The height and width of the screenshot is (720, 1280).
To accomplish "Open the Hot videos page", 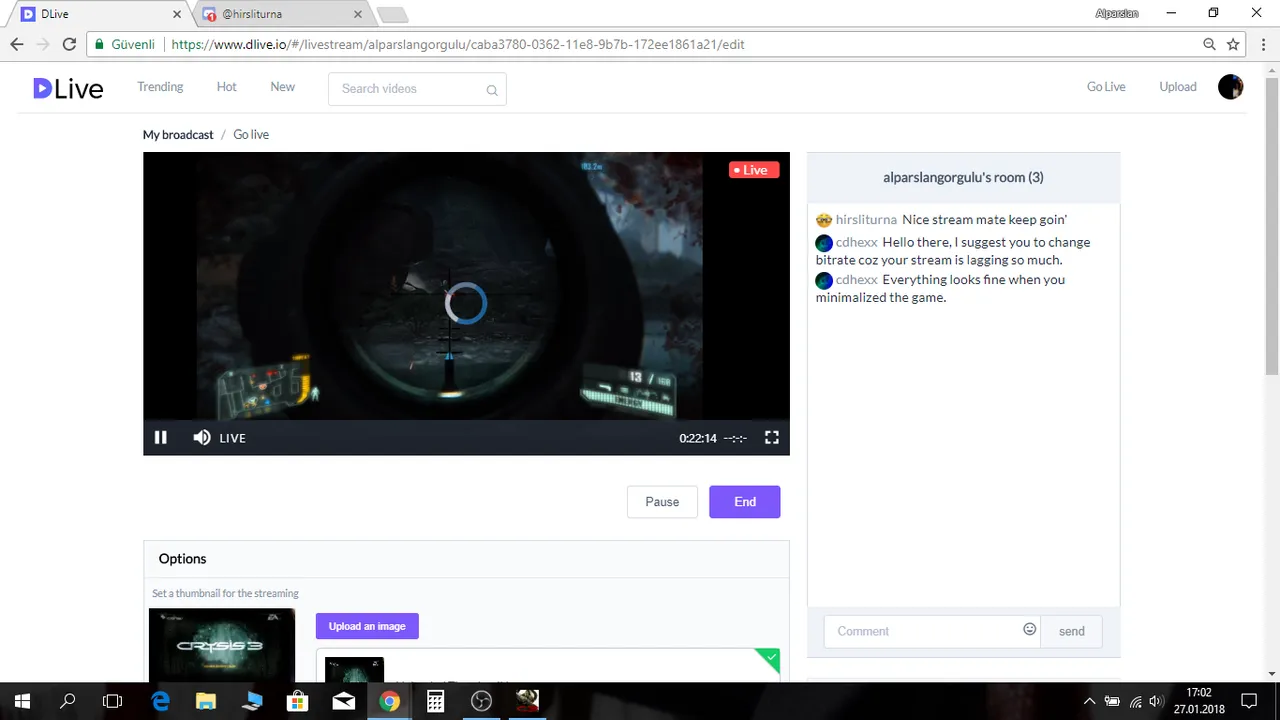I will tap(227, 87).
